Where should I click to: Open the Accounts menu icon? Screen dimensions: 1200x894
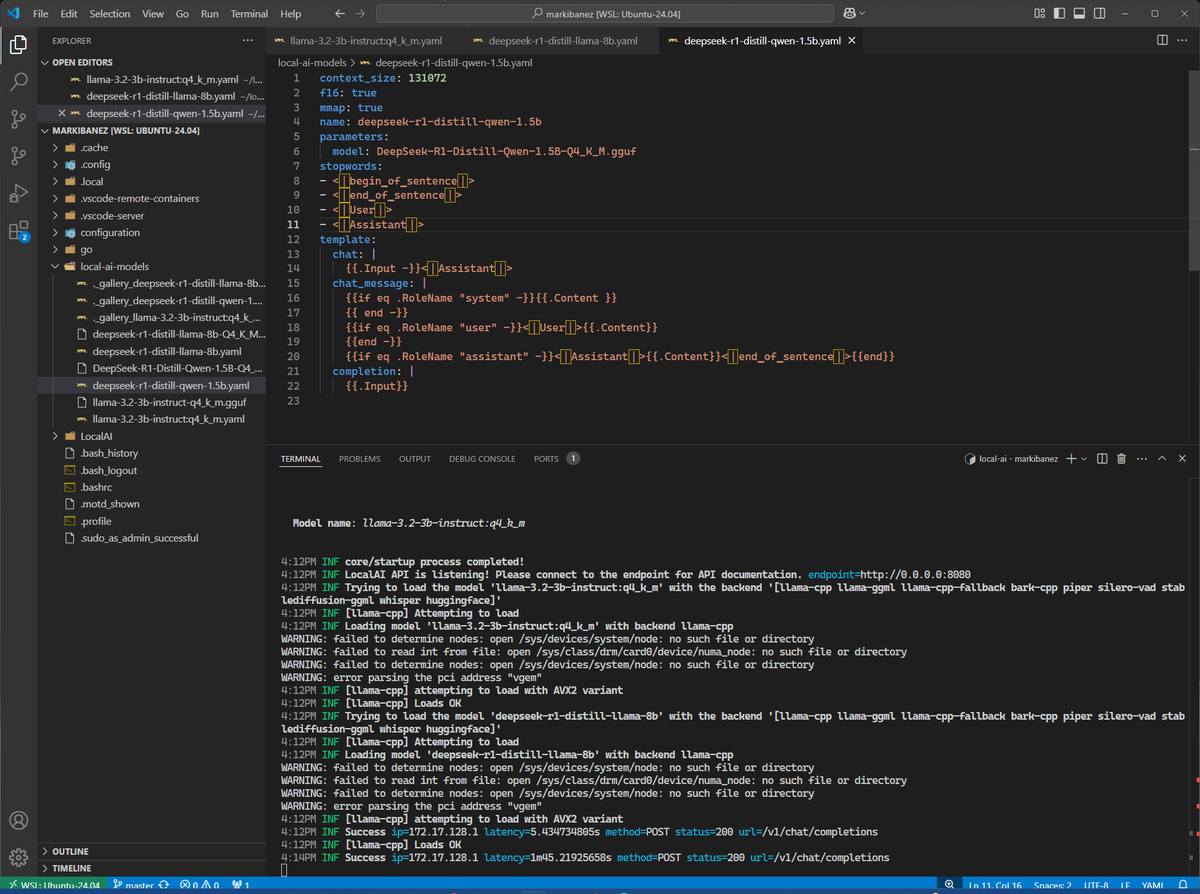(18, 821)
